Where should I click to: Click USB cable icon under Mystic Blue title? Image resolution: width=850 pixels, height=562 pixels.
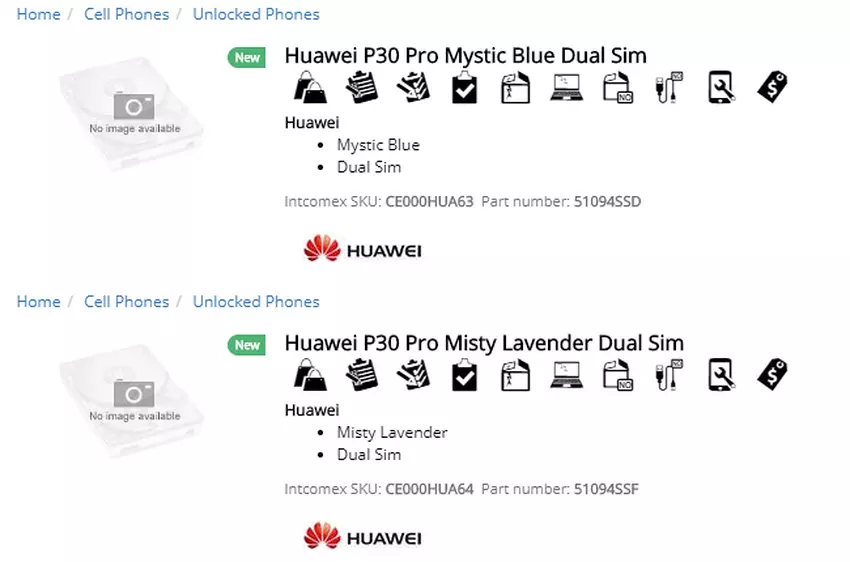pyautogui.click(x=669, y=87)
